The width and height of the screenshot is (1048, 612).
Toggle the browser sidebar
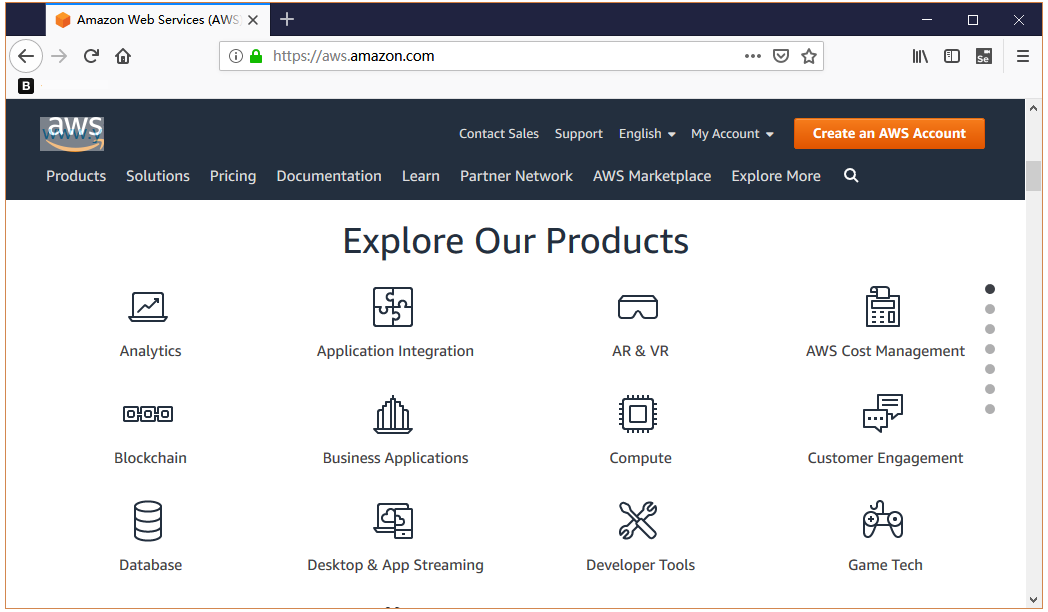point(952,56)
